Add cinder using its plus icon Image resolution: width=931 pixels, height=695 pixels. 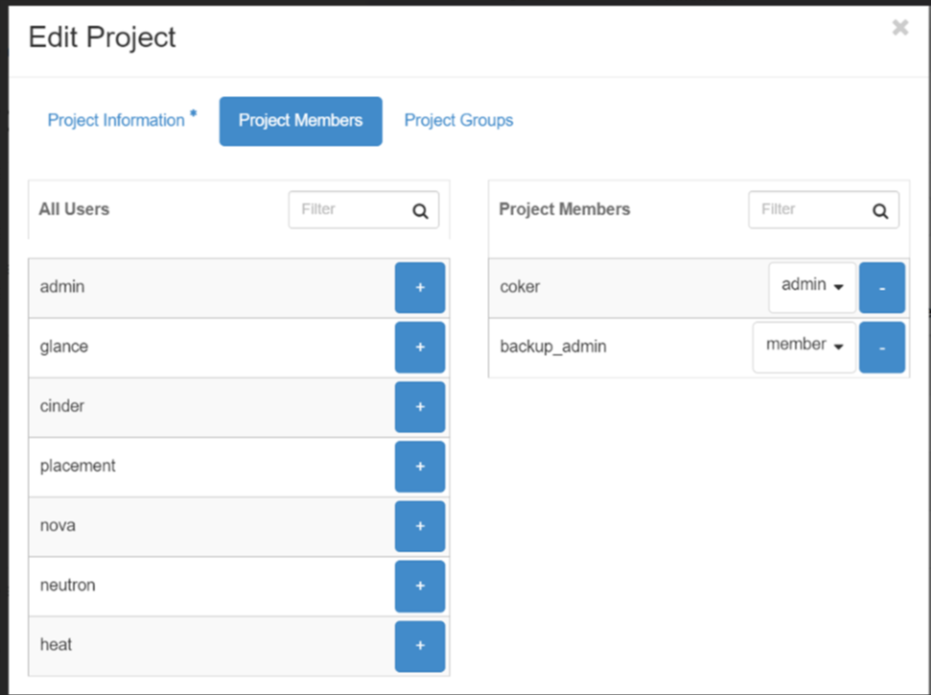tap(419, 406)
